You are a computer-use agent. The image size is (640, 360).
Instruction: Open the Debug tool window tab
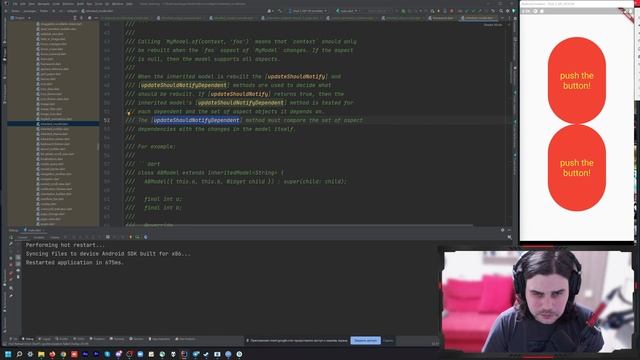[28, 339]
